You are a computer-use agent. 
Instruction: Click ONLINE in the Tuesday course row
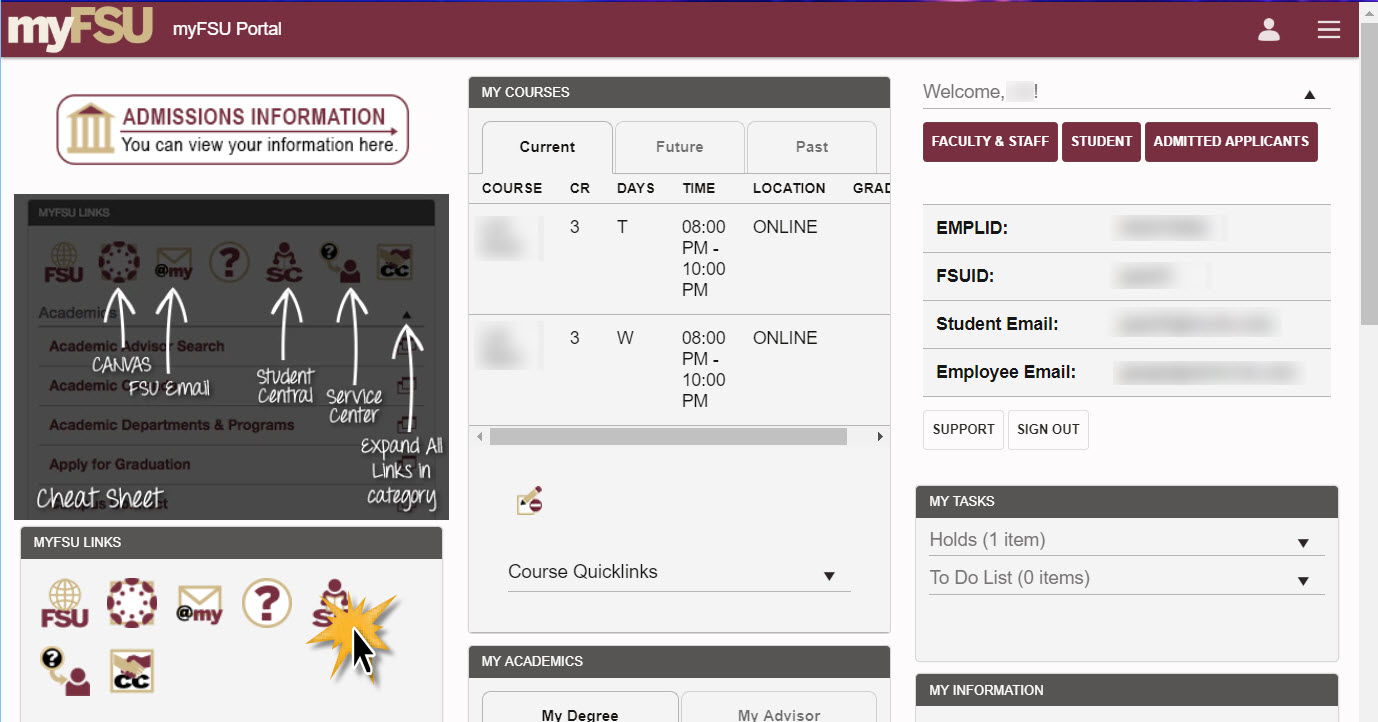[785, 227]
